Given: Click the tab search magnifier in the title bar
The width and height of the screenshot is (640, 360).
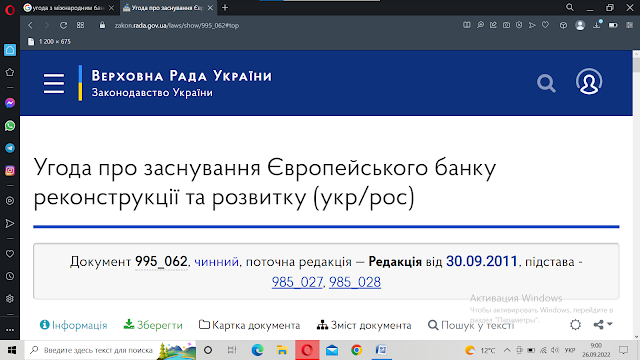Looking at the screenshot, I should 570,7.
